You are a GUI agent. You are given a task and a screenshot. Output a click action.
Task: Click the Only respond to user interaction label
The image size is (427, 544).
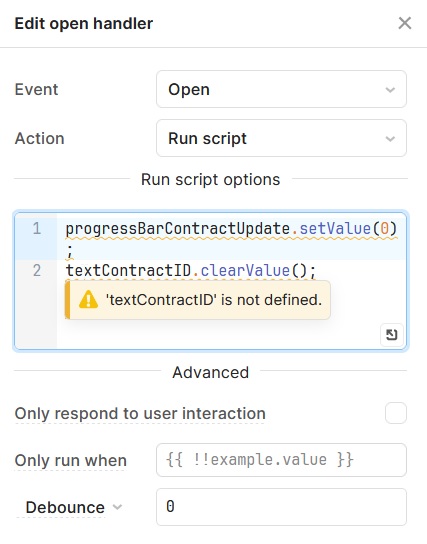point(140,414)
